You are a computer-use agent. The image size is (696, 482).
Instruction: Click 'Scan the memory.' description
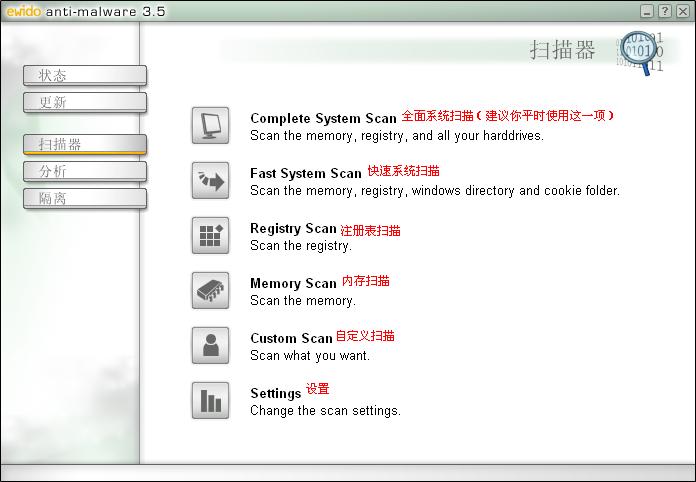[303, 301]
